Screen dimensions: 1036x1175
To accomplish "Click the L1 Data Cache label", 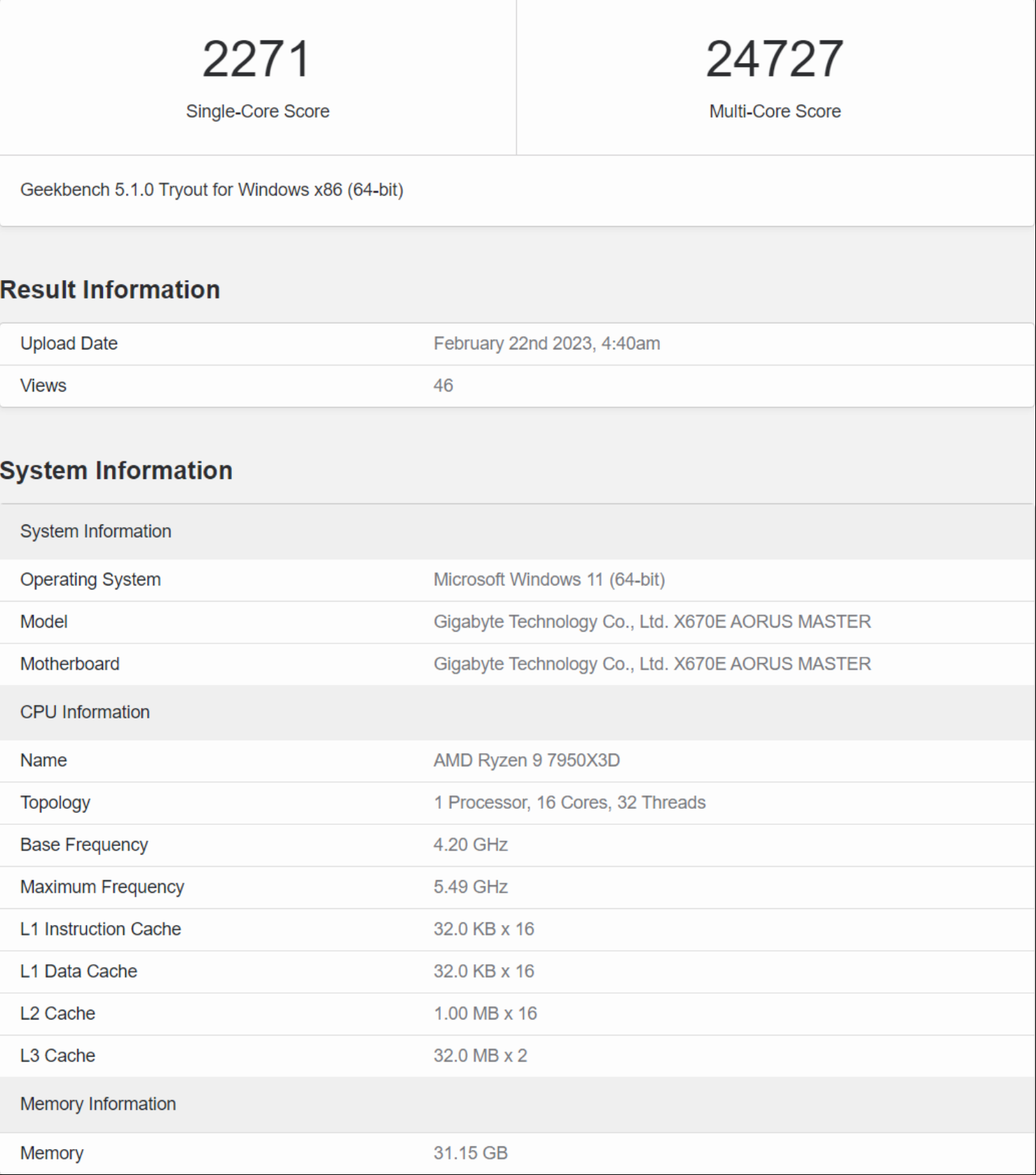I will click(x=78, y=971).
